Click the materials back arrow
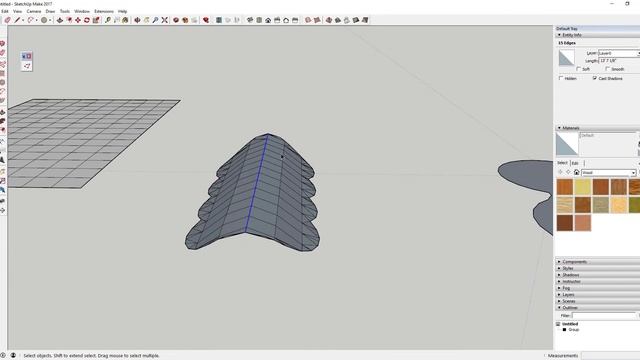The height and width of the screenshot is (360, 640). tap(560, 173)
